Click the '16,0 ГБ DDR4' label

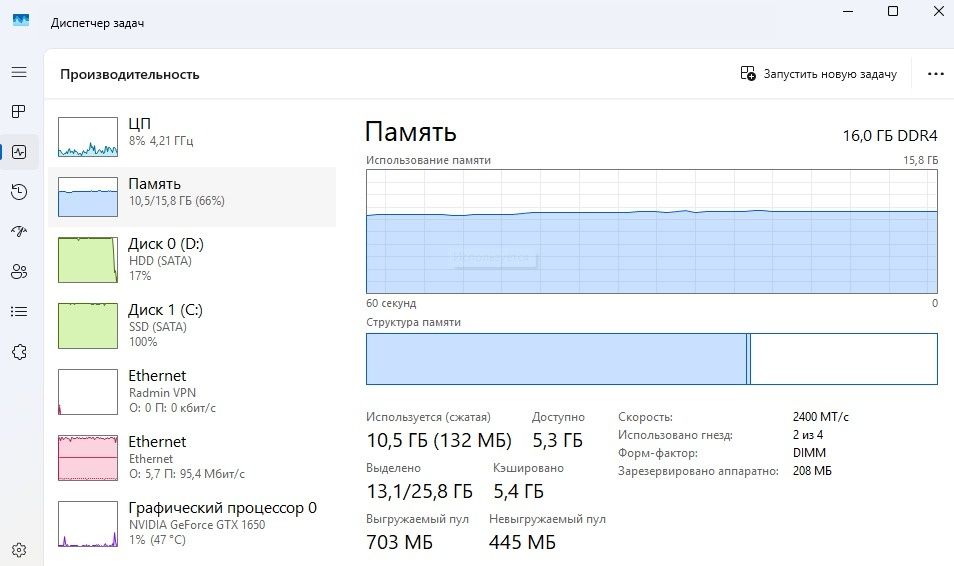[x=890, y=135]
